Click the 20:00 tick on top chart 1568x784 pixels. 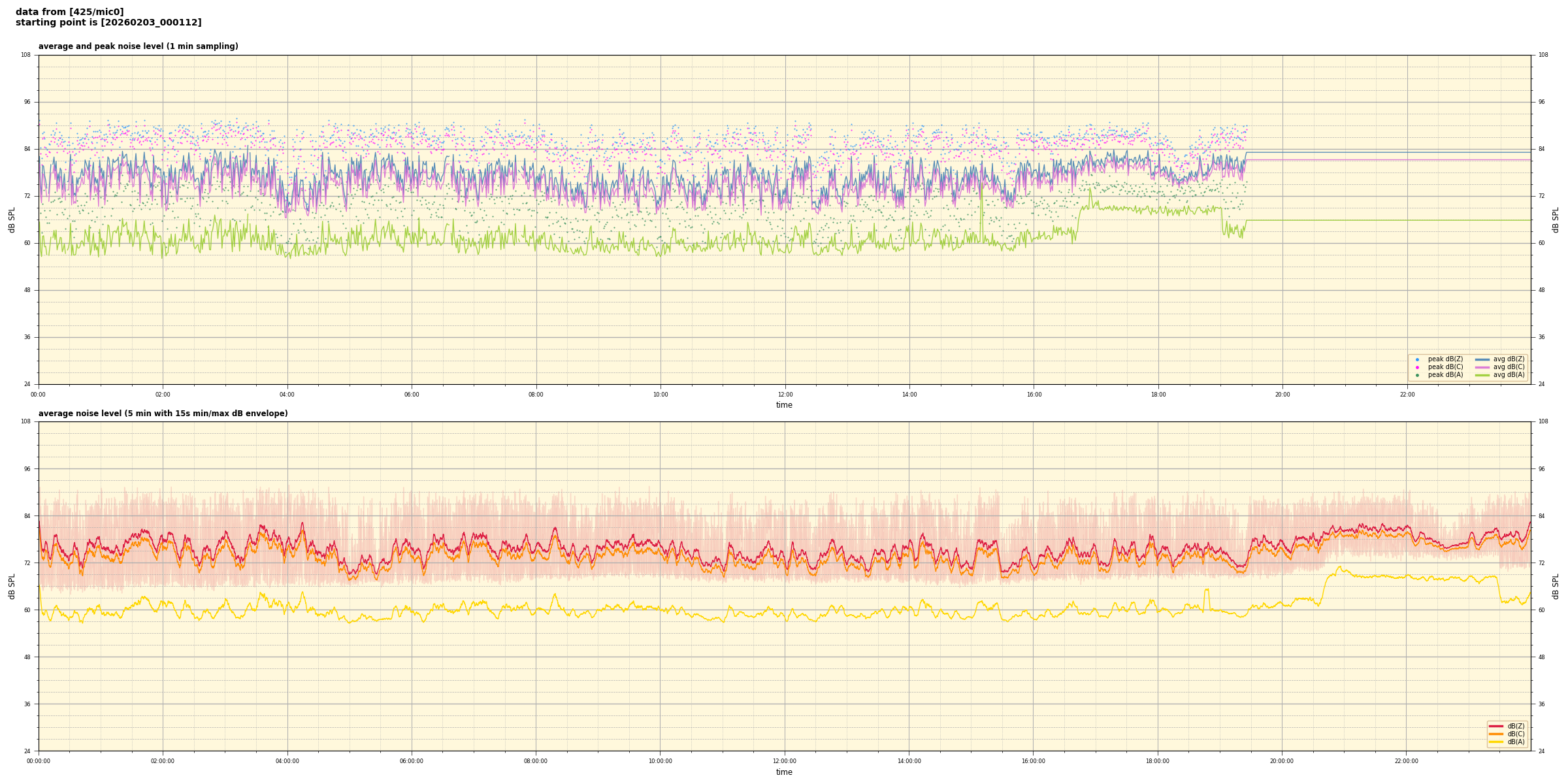[1282, 395]
